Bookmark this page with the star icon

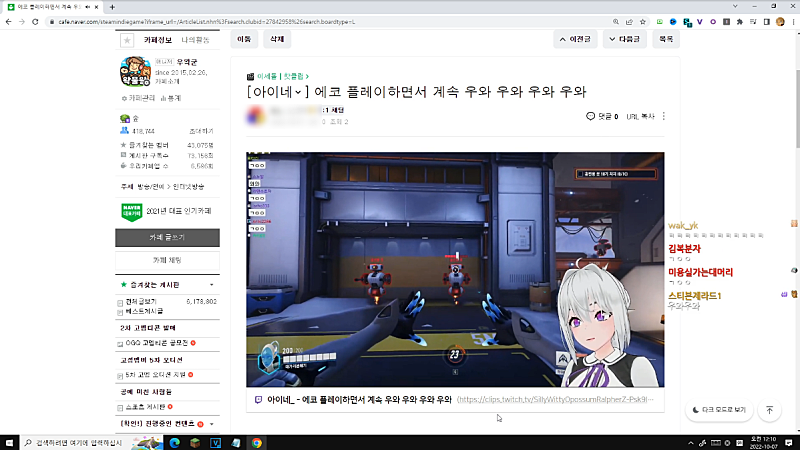[643, 22]
